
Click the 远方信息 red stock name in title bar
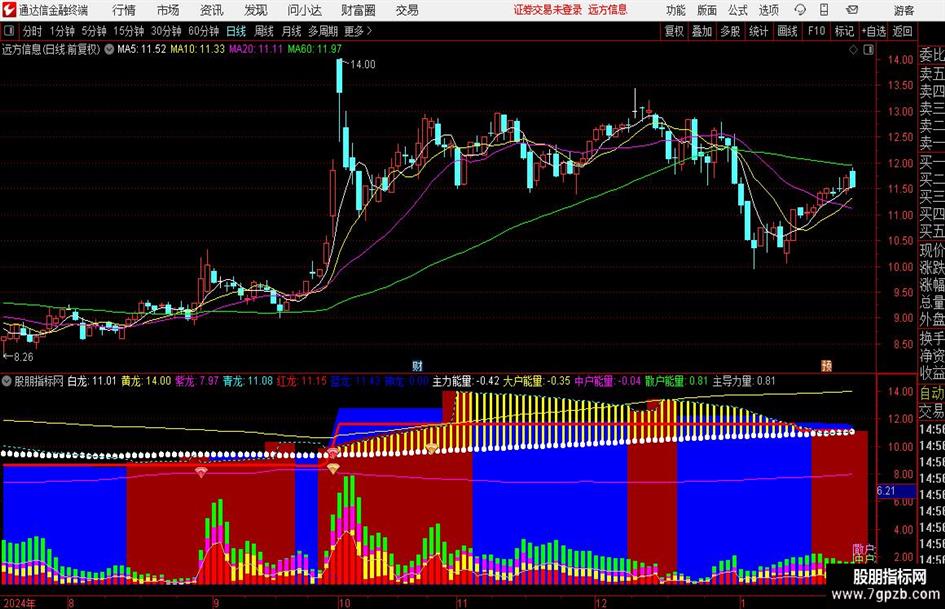(x=608, y=10)
